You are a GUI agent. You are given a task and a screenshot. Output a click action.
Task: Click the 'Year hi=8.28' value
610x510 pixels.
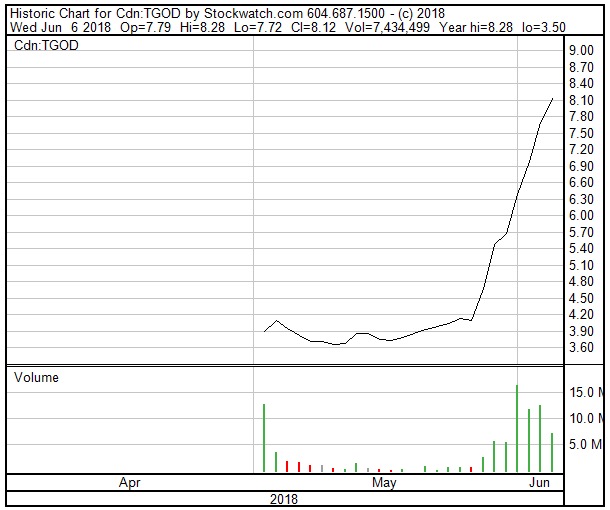(x=476, y=27)
